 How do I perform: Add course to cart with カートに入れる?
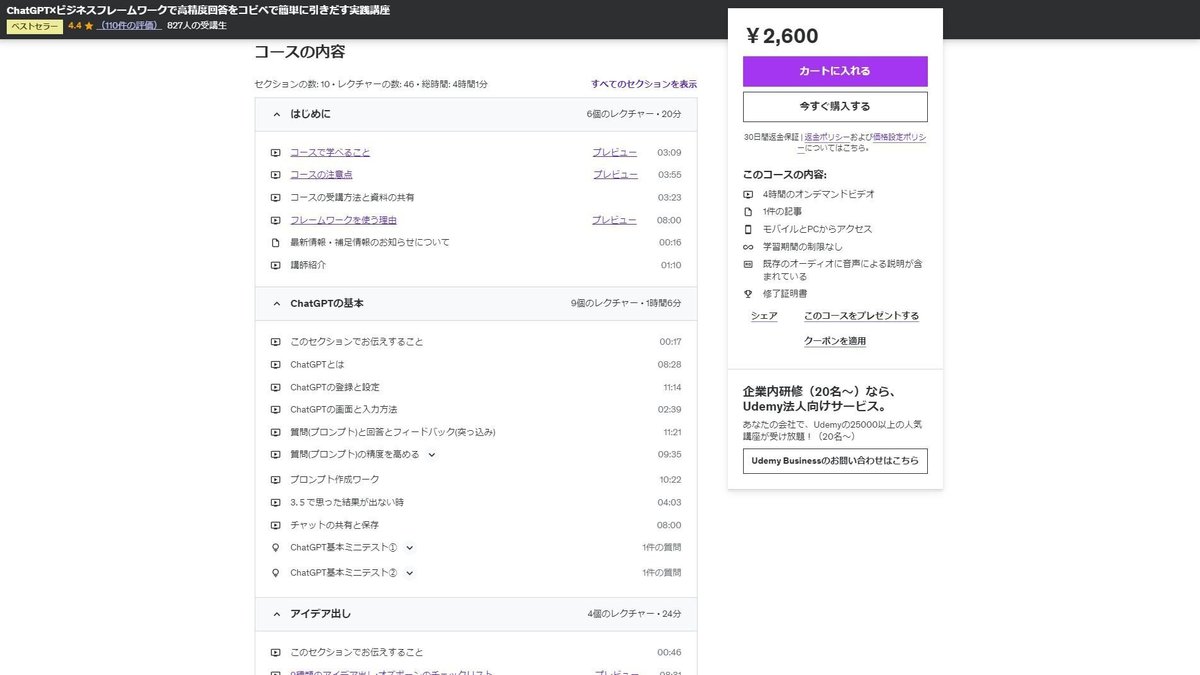[x=835, y=71]
